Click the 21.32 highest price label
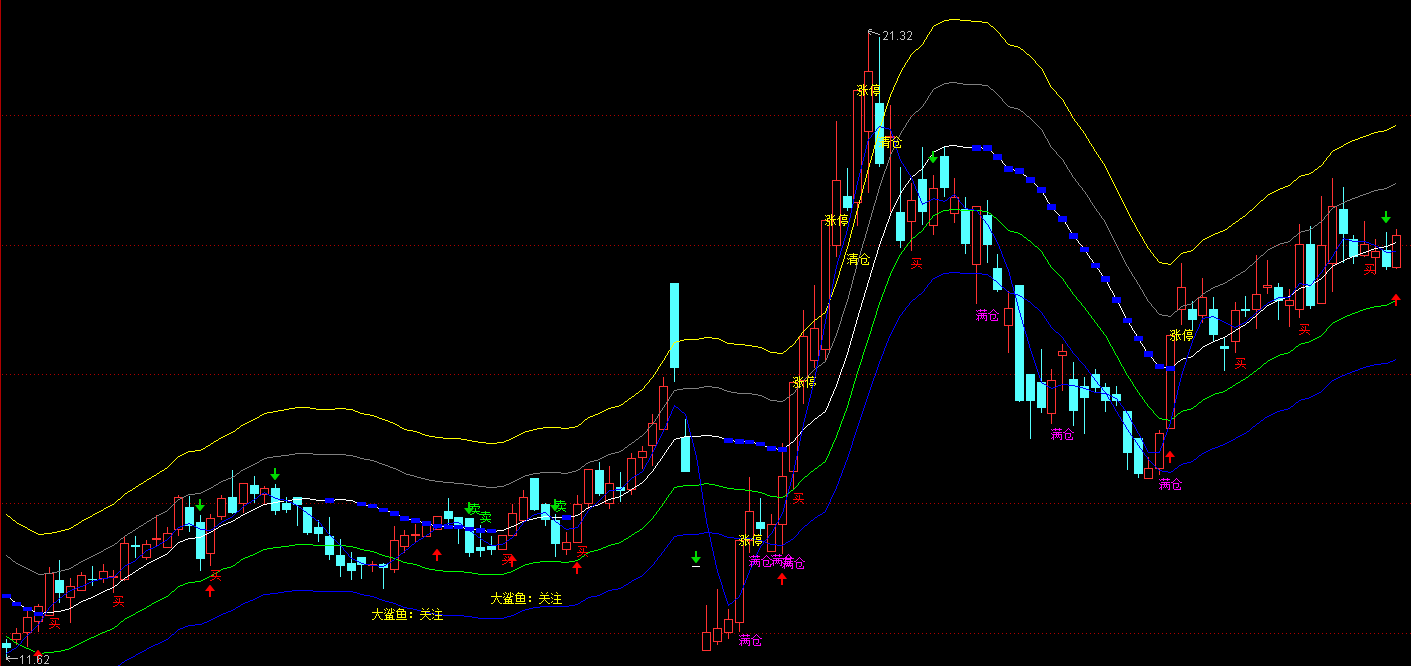Viewport: 1411px width, 666px height. click(x=898, y=35)
